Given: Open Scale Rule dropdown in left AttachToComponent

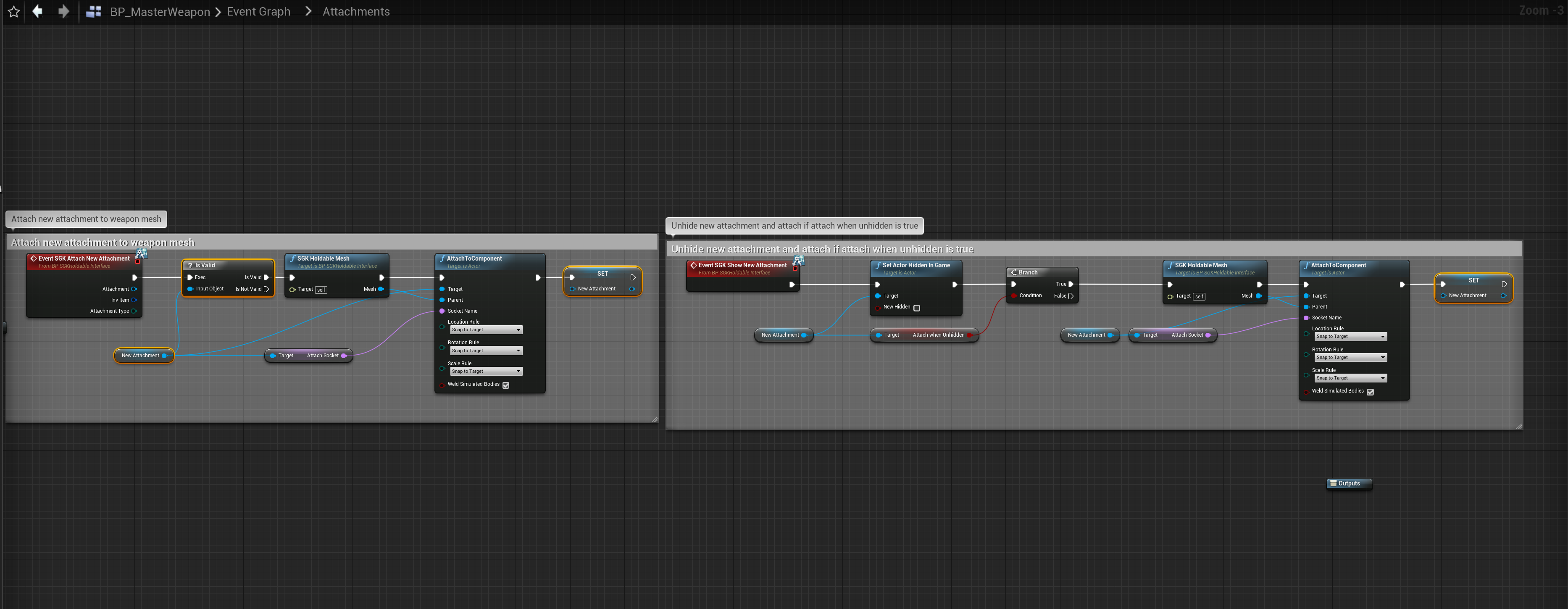Looking at the screenshot, I should (x=486, y=372).
